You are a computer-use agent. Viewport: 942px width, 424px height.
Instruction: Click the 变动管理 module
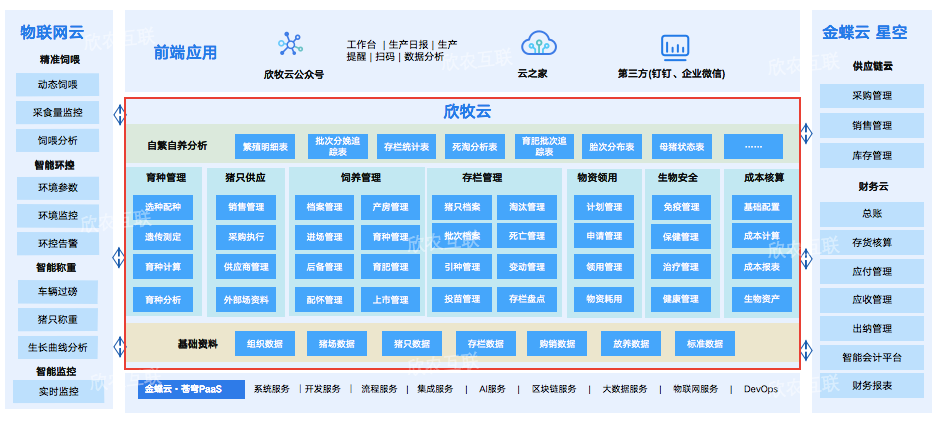(x=527, y=267)
